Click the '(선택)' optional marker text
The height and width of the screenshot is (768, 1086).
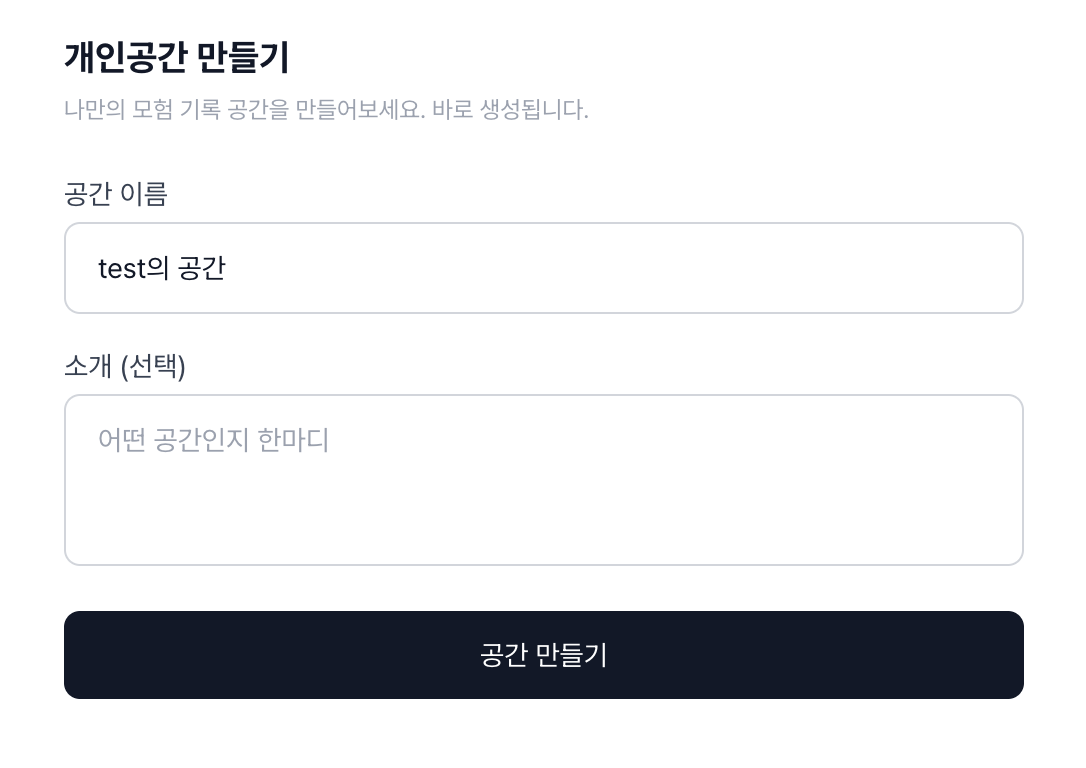[x=152, y=367]
